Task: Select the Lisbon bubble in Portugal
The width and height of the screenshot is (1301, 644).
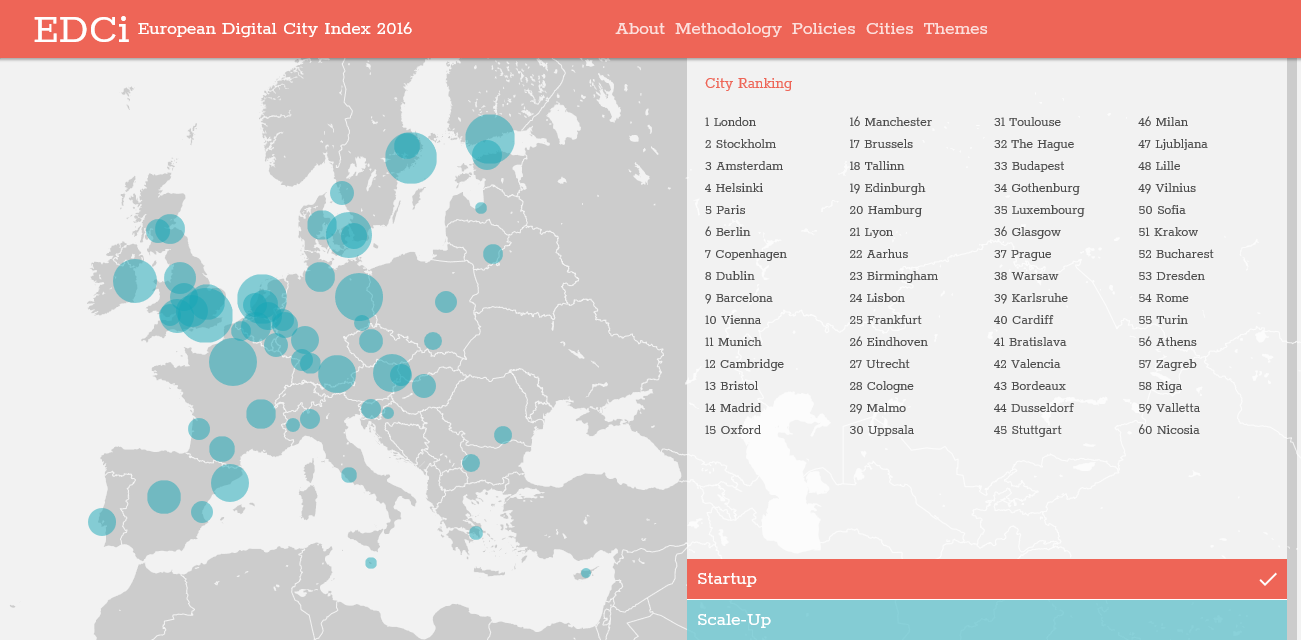Action: (102, 521)
